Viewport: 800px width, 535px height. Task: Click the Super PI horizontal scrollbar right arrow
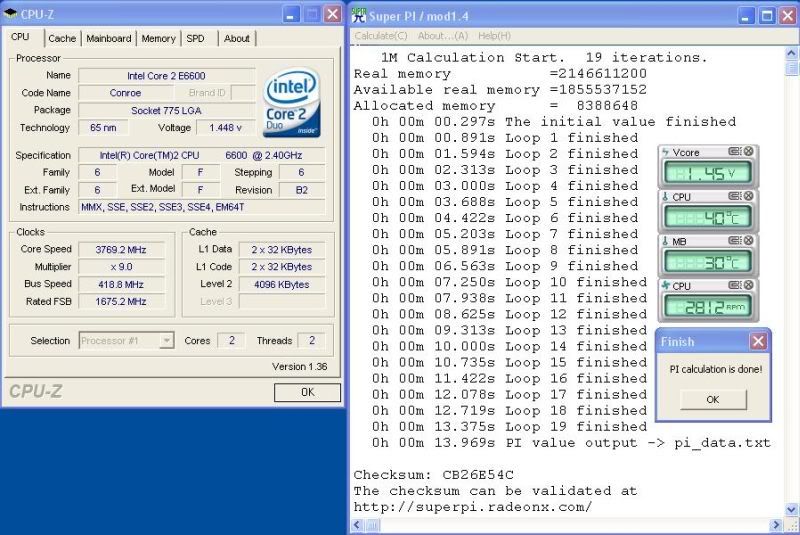[x=776, y=525]
